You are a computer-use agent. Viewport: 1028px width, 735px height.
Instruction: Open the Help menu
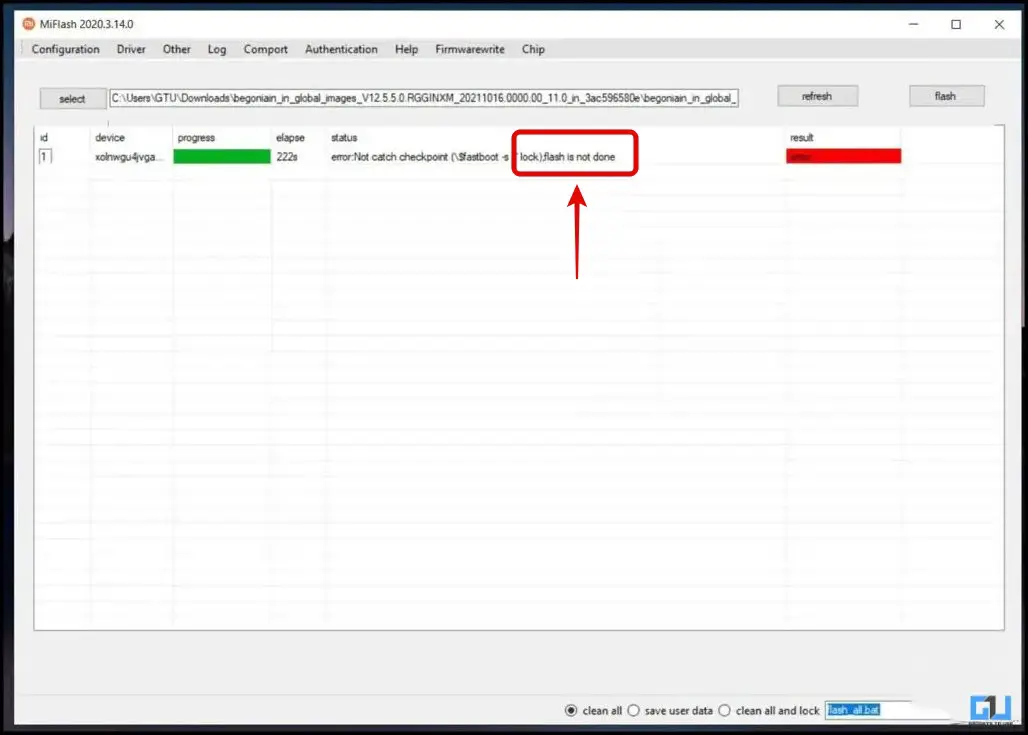pos(406,49)
